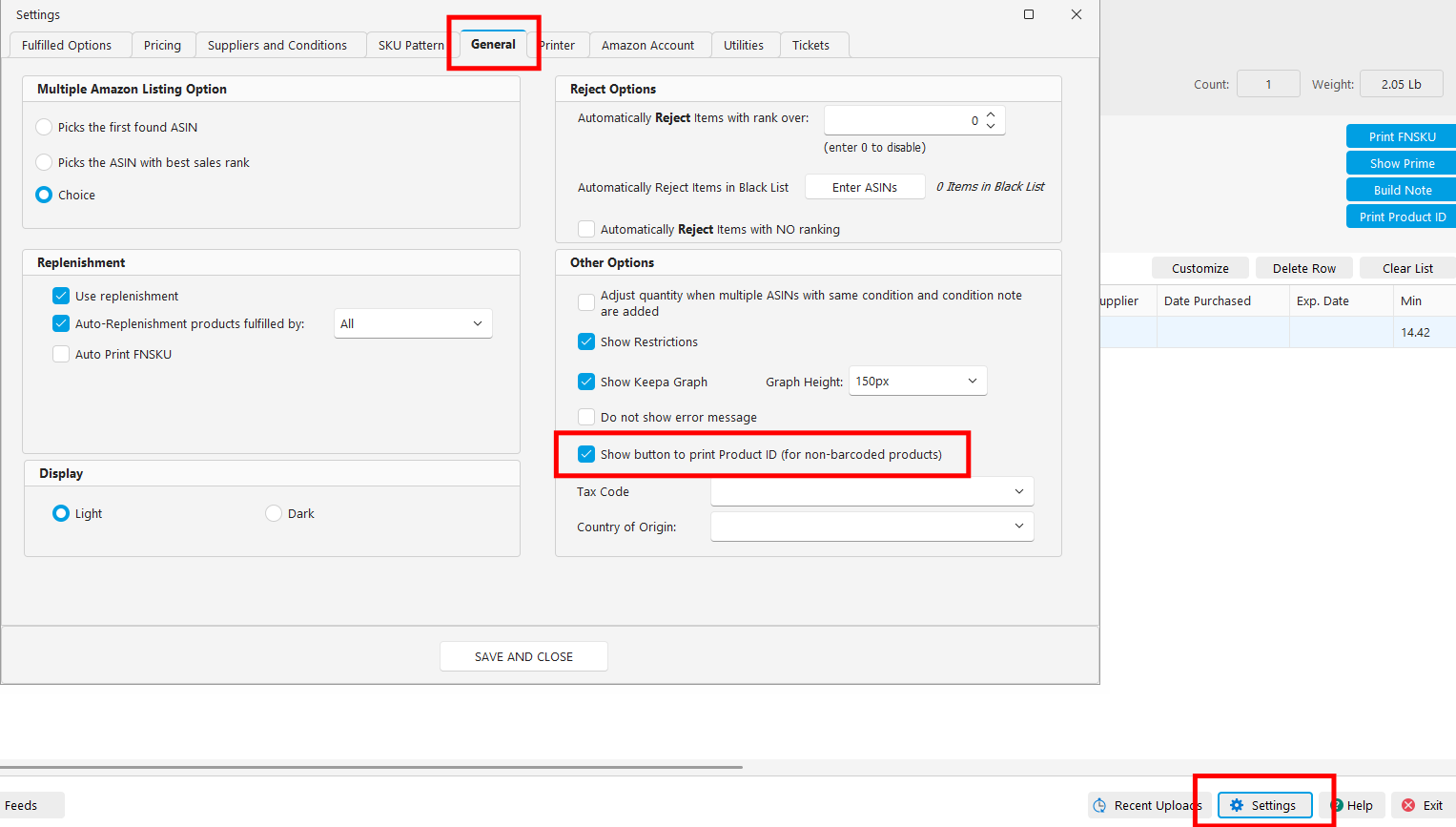
Task: Select the General tab
Action: 493,44
